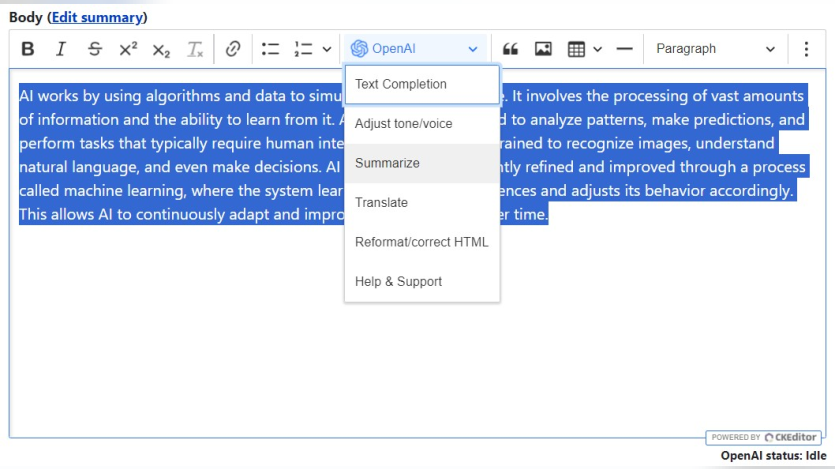The image size is (835, 469).
Task: Insert a horizontal line
Action: (624, 49)
